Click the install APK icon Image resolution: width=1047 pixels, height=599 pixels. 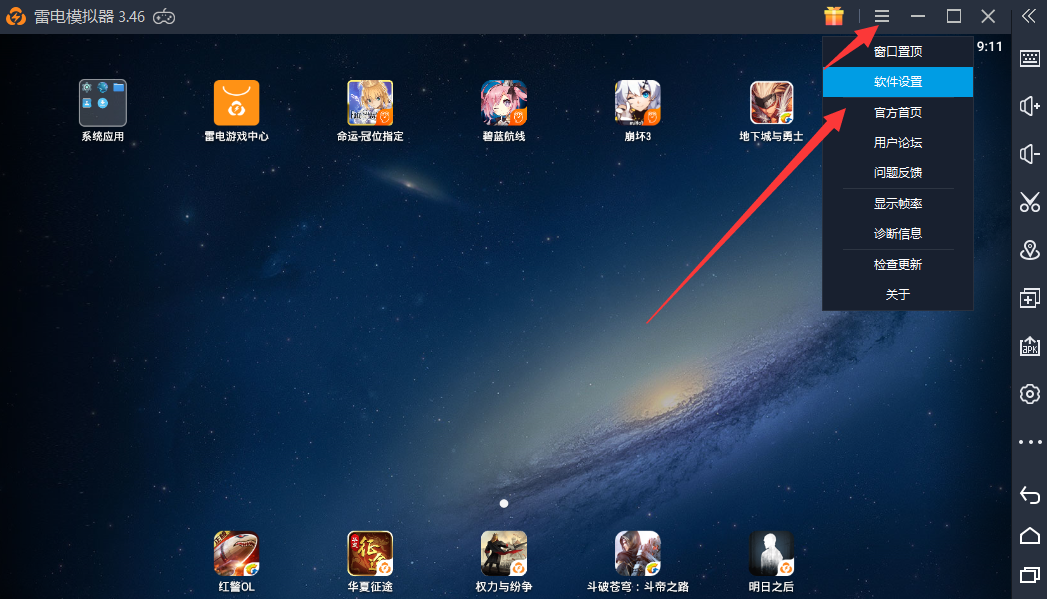point(1029,346)
